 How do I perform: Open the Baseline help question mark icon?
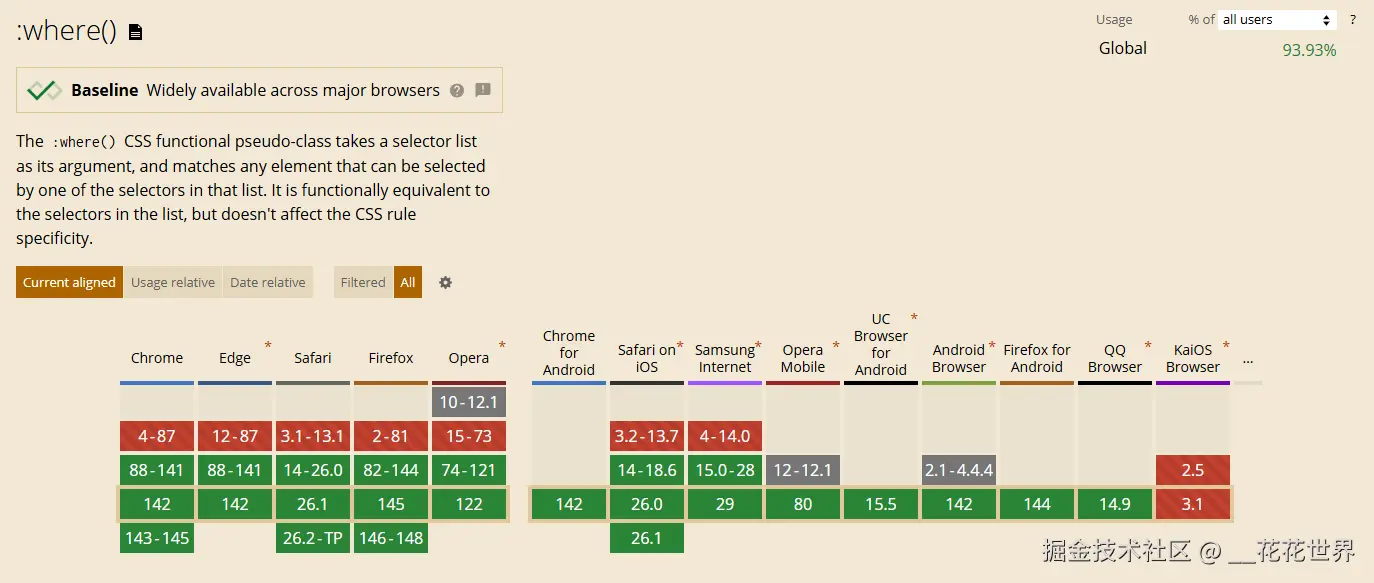(457, 90)
